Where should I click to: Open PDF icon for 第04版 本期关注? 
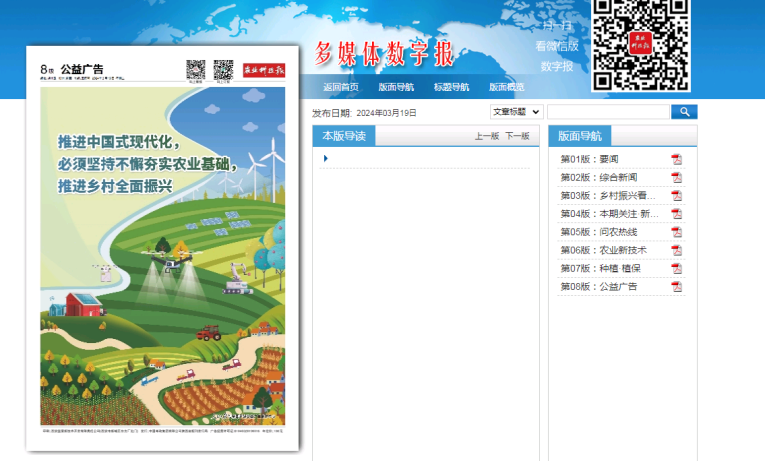click(x=676, y=214)
